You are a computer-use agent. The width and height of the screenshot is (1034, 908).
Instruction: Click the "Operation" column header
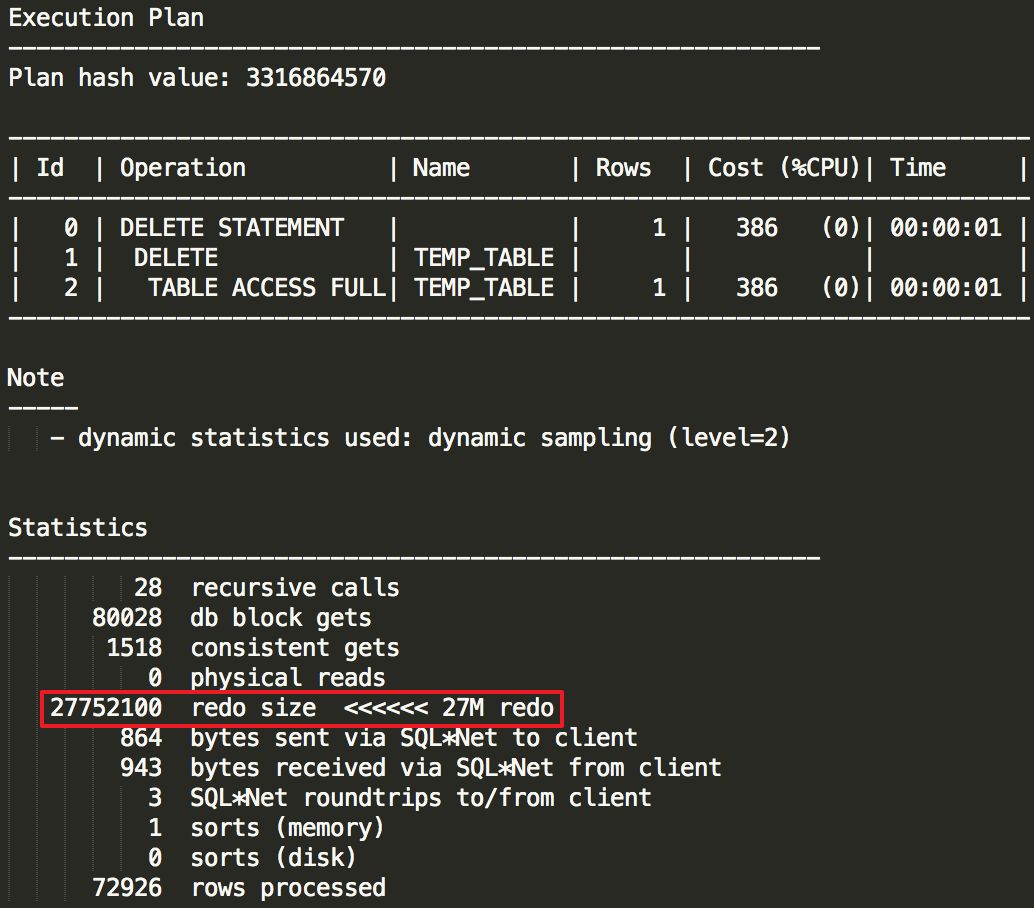point(182,167)
